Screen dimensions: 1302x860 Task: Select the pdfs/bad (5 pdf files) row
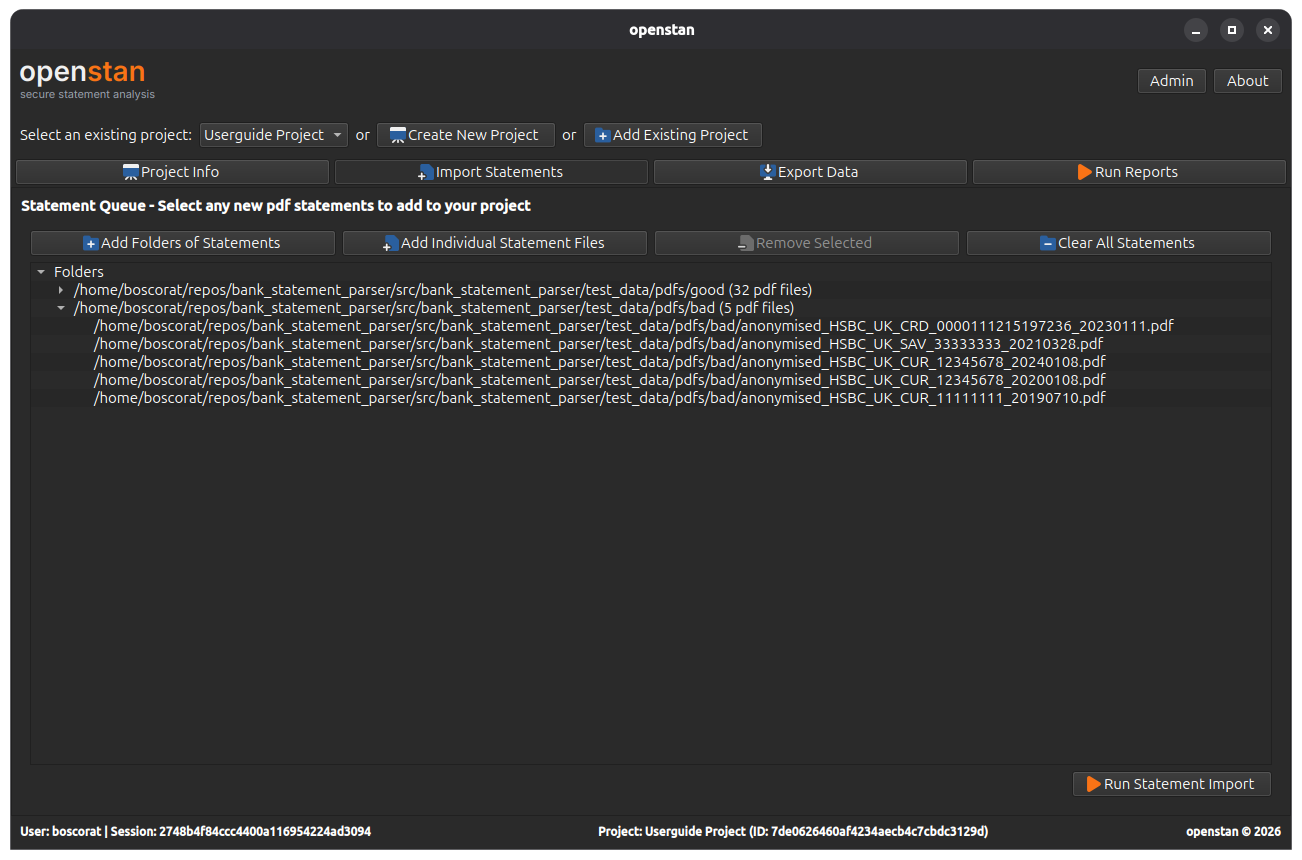click(x=651, y=308)
